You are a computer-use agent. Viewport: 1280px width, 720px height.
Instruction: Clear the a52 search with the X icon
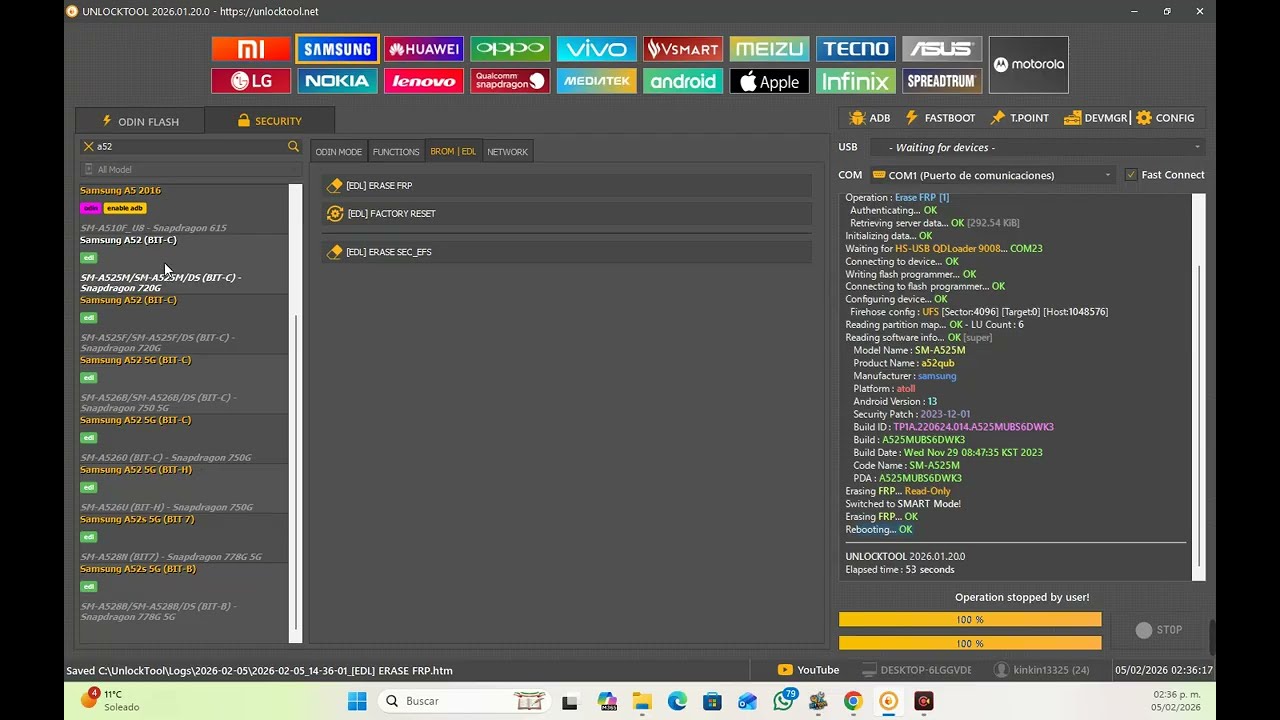click(88, 146)
